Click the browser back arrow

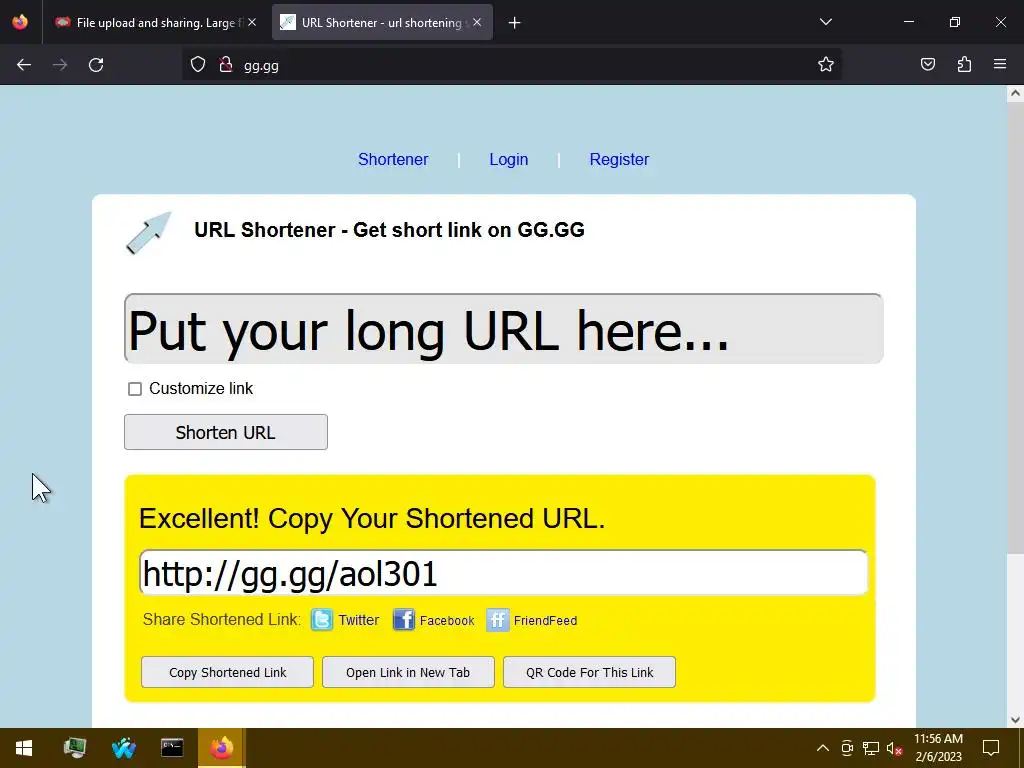24,65
